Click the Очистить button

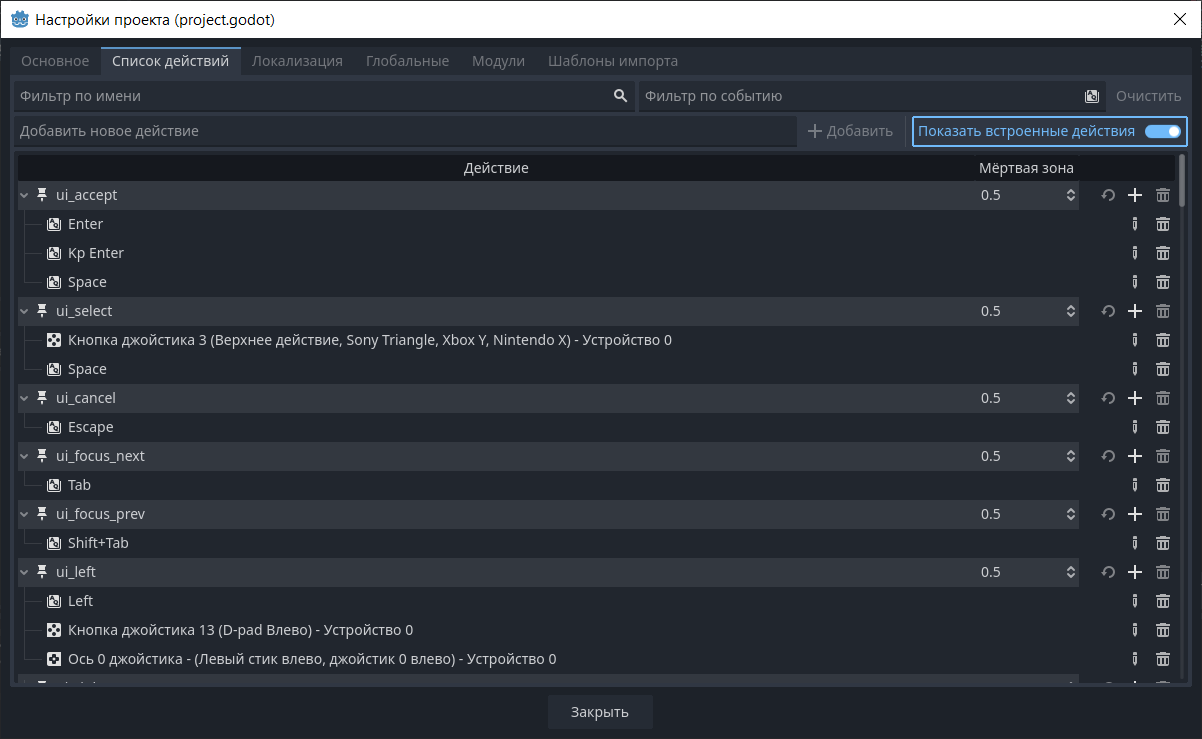[1148, 96]
